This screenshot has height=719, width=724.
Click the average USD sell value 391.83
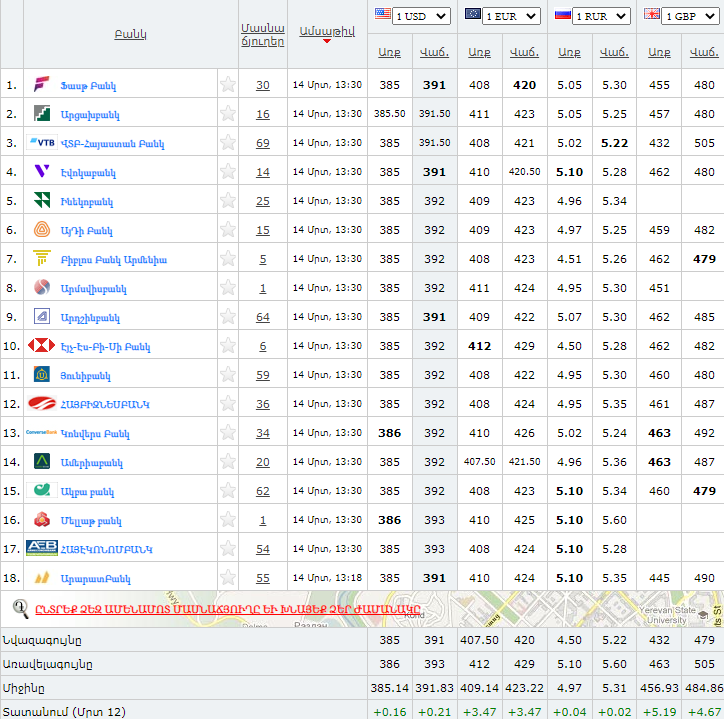434,688
